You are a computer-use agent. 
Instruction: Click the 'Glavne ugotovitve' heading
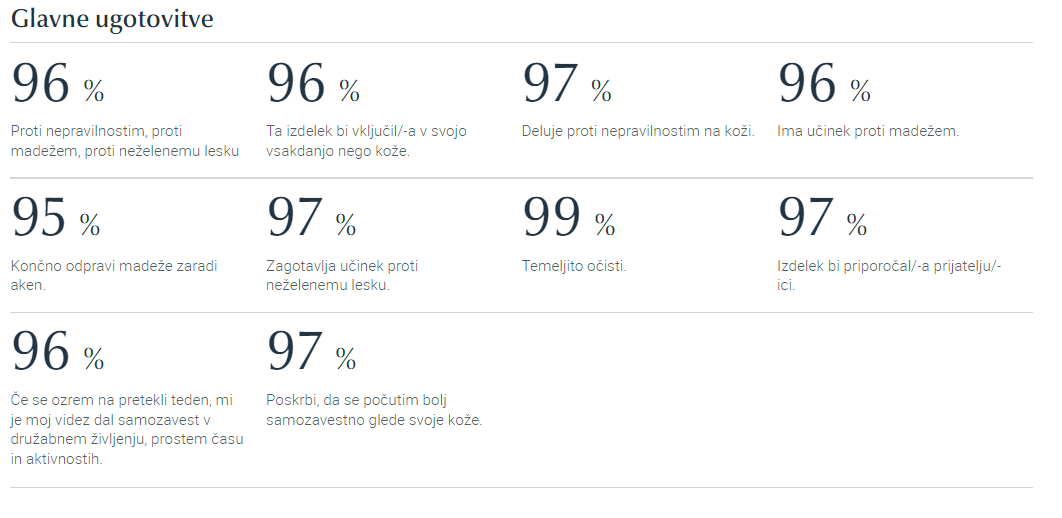(112, 19)
